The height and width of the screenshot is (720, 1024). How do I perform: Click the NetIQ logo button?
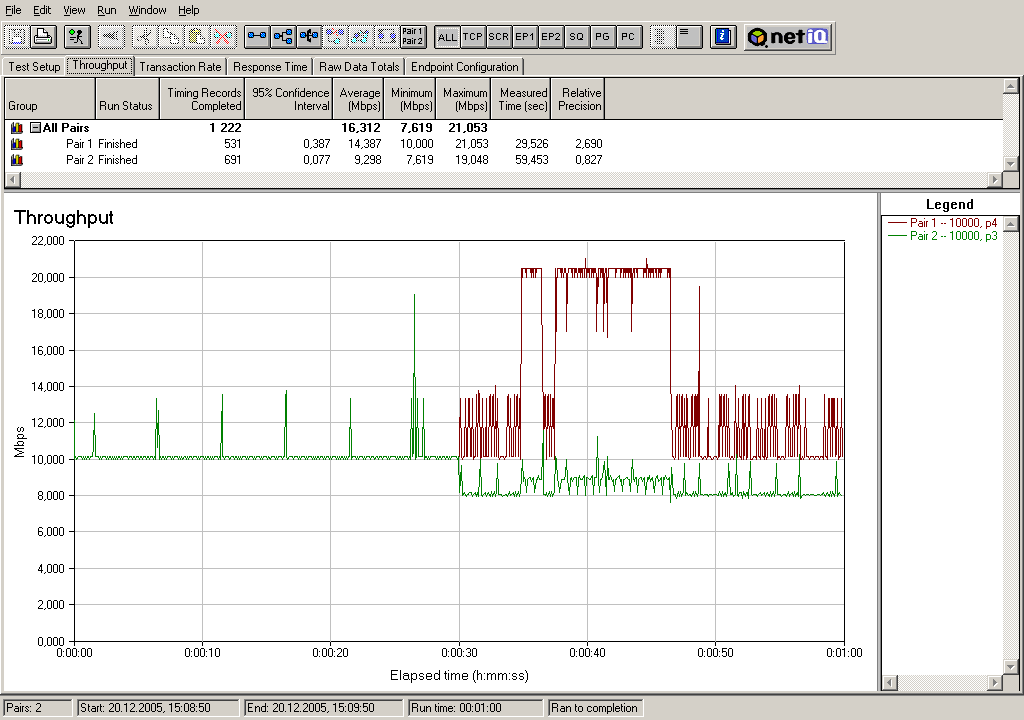(788, 37)
